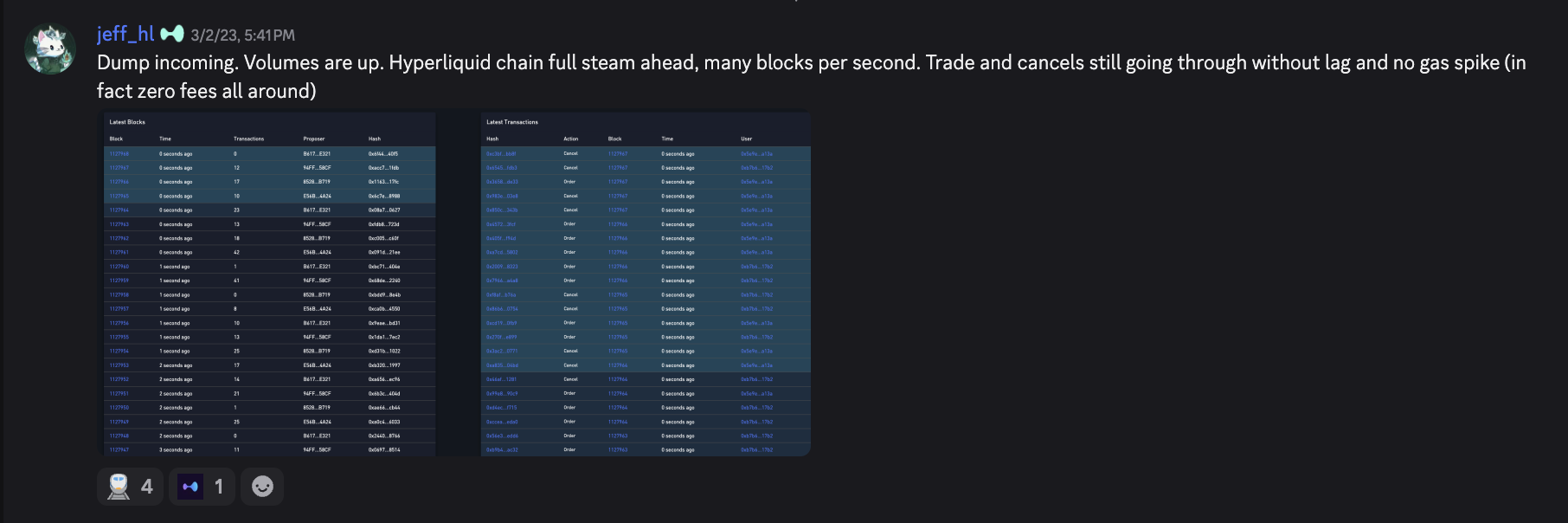Click Order transaction hash 0x3658...de33
The image size is (1568, 523).
500,182
